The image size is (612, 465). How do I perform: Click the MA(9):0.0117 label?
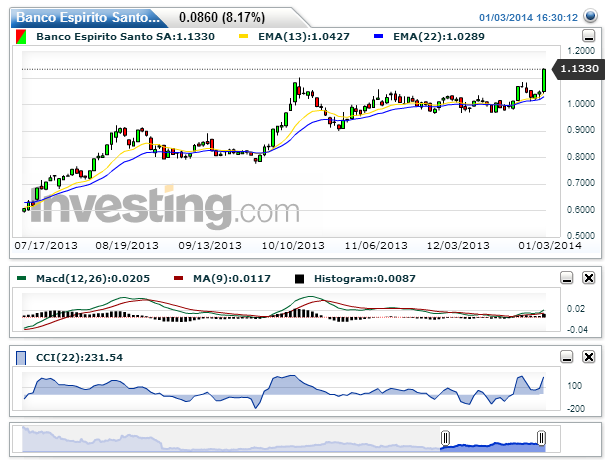(232, 279)
